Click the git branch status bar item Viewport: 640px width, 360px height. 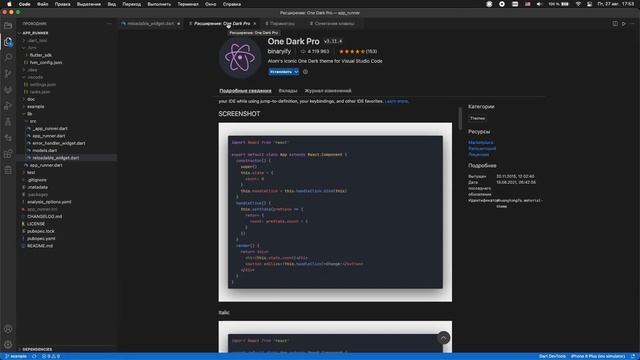pyautogui.click(x=16, y=356)
